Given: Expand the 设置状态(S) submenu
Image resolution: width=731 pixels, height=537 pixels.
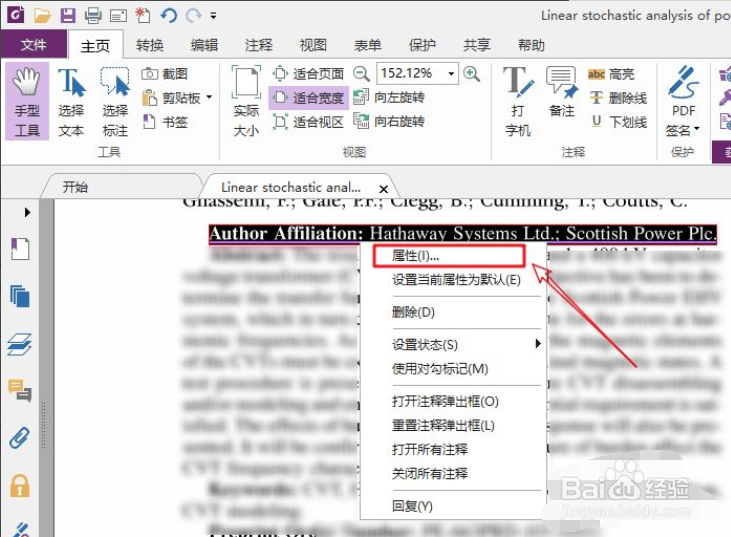Looking at the screenshot, I should [453, 344].
